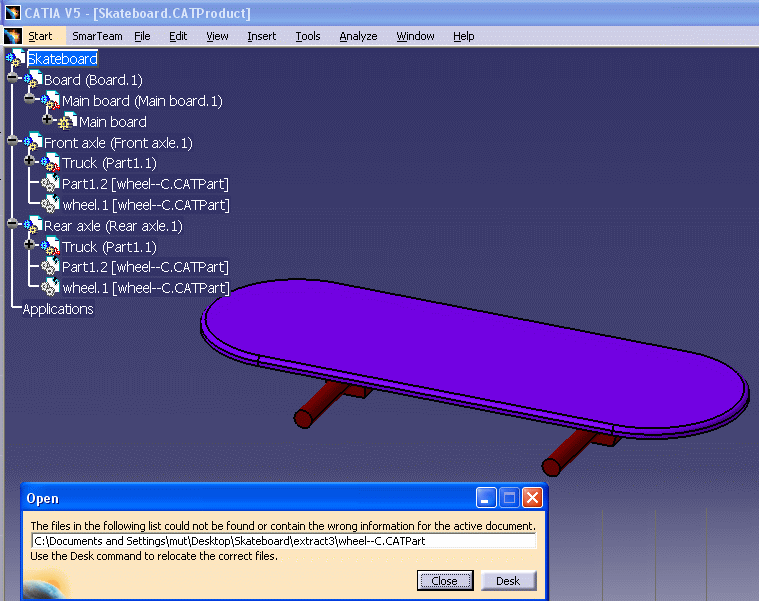Screen dimensions: 759x601
Task: Select the Applications item in the tree
Action: pos(58,309)
